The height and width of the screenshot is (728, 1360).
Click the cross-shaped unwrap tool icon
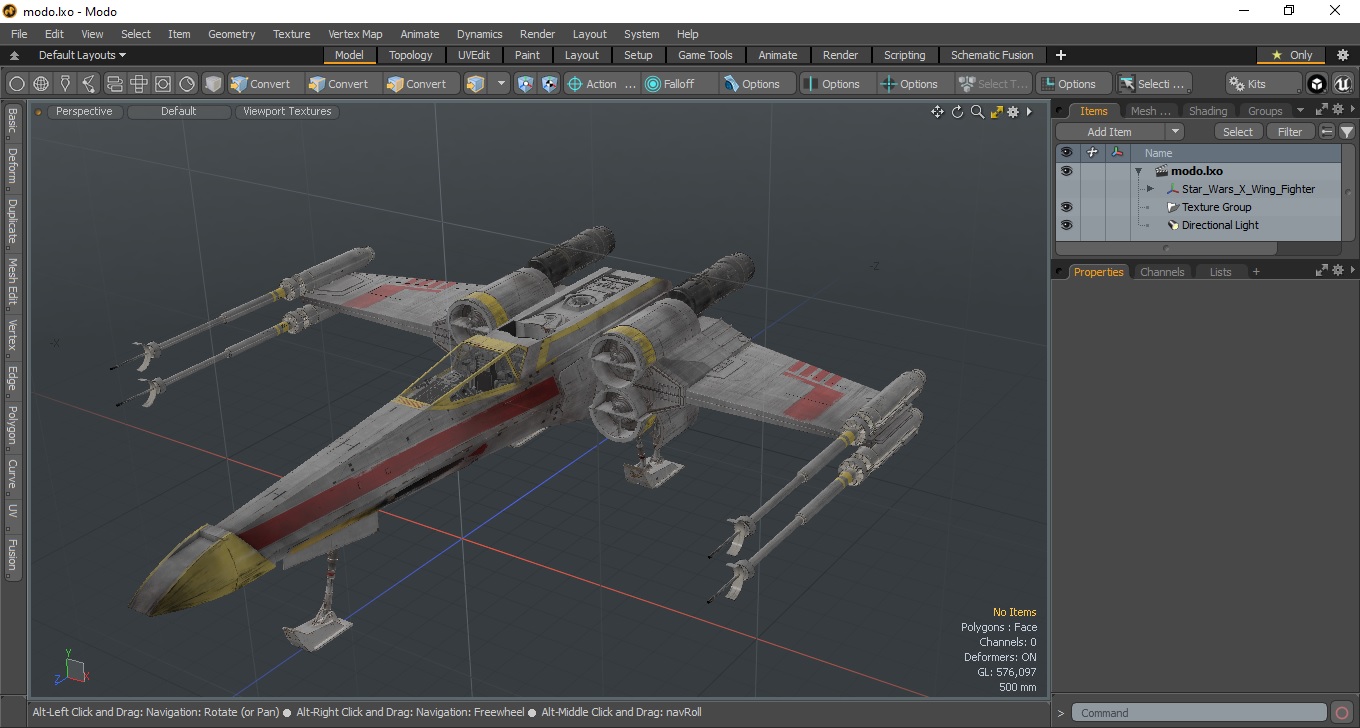coord(139,84)
